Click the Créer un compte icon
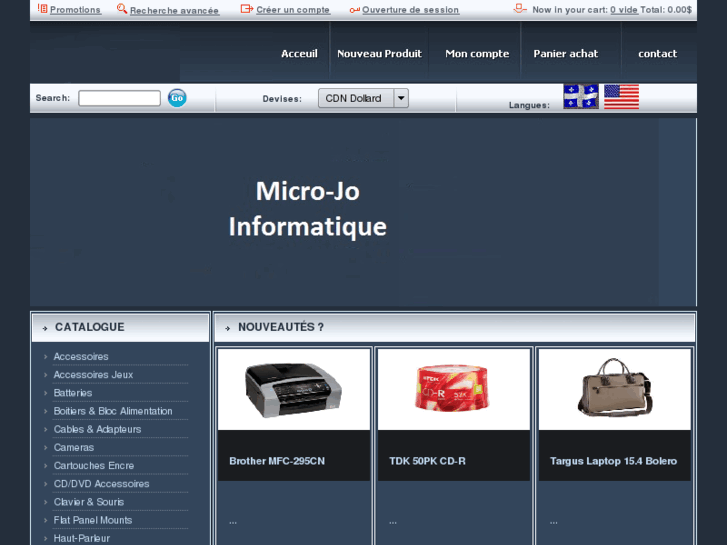The image size is (727, 545). point(247,9)
